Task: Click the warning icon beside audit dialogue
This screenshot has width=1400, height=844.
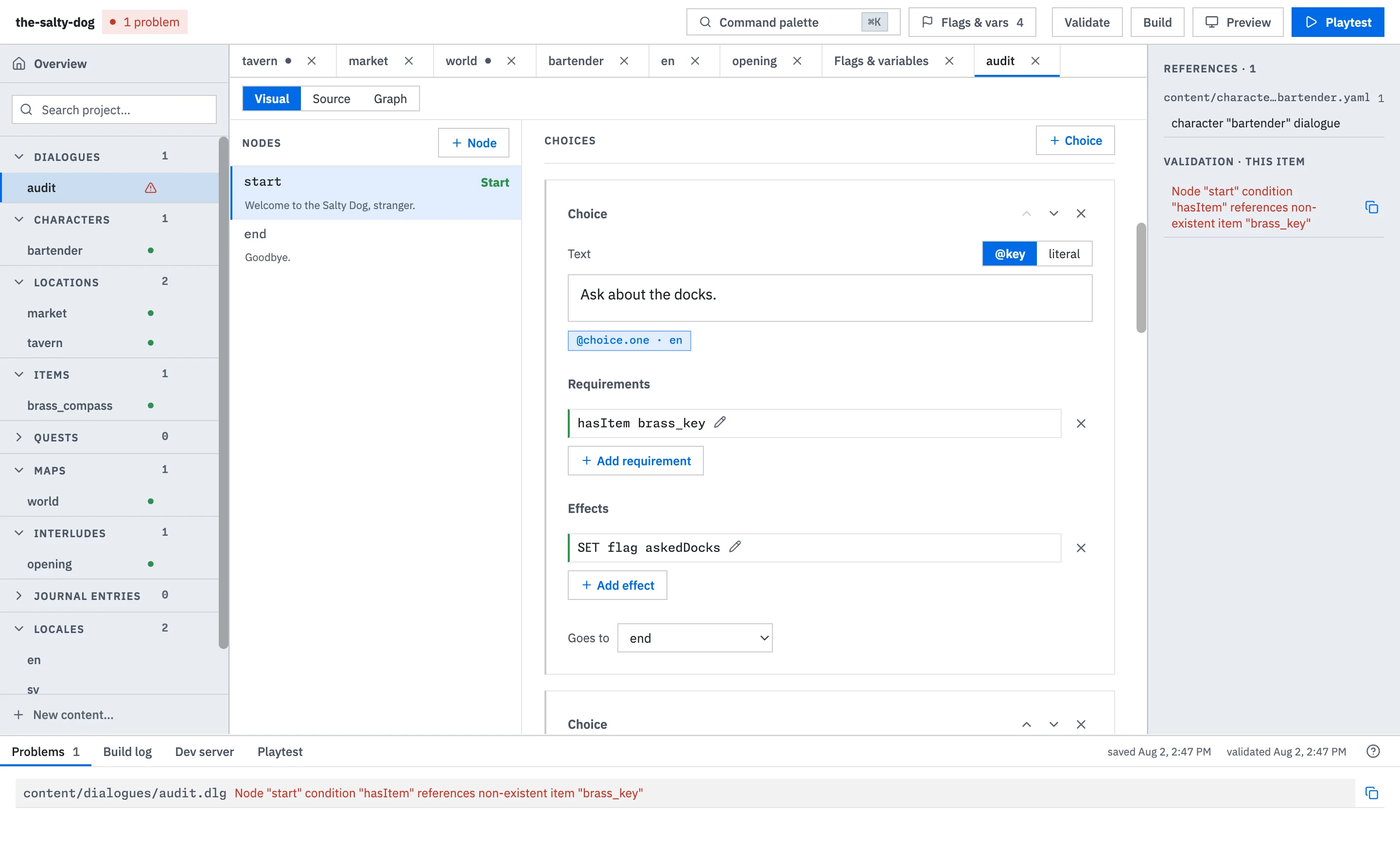Action: [x=151, y=188]
